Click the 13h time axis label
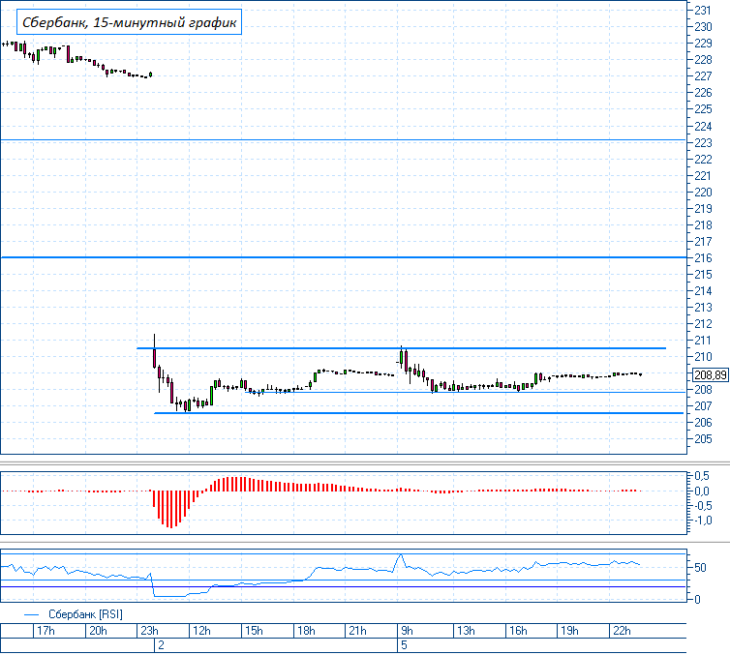The height and width of the screenshot is (655, 730). point(466,631)
